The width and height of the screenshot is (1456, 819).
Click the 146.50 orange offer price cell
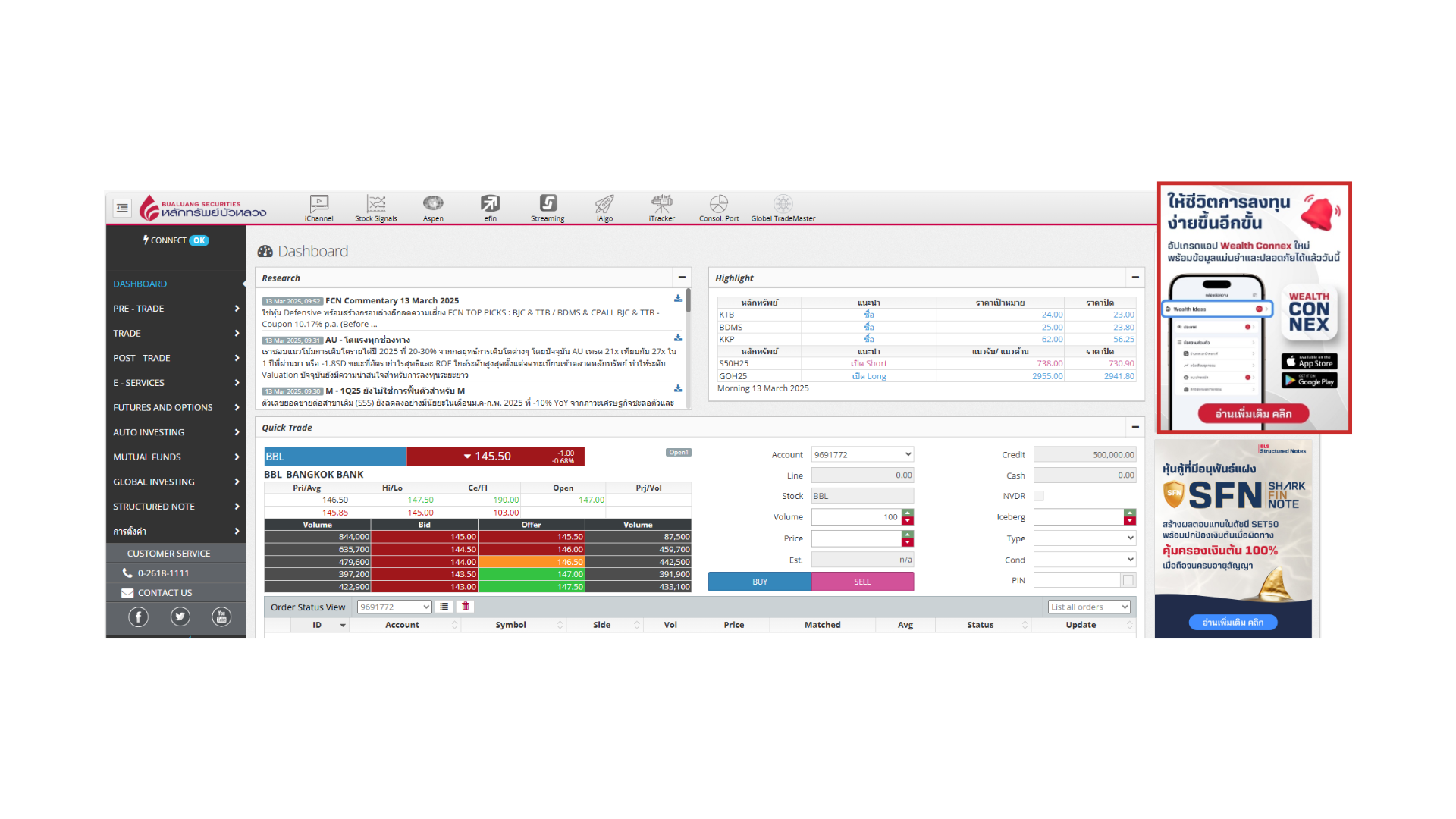tap(531, 562)
